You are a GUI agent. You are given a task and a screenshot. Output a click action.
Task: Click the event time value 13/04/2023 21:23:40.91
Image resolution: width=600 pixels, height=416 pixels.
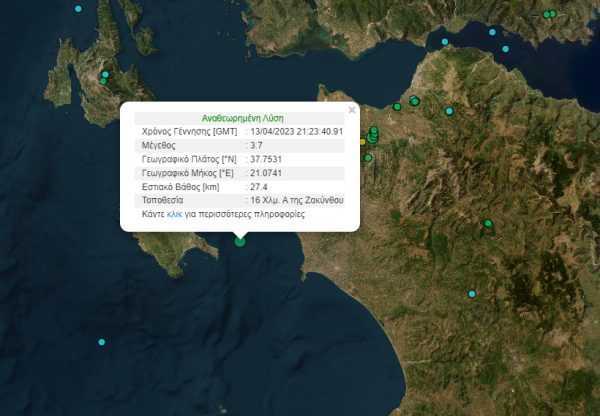296,131
